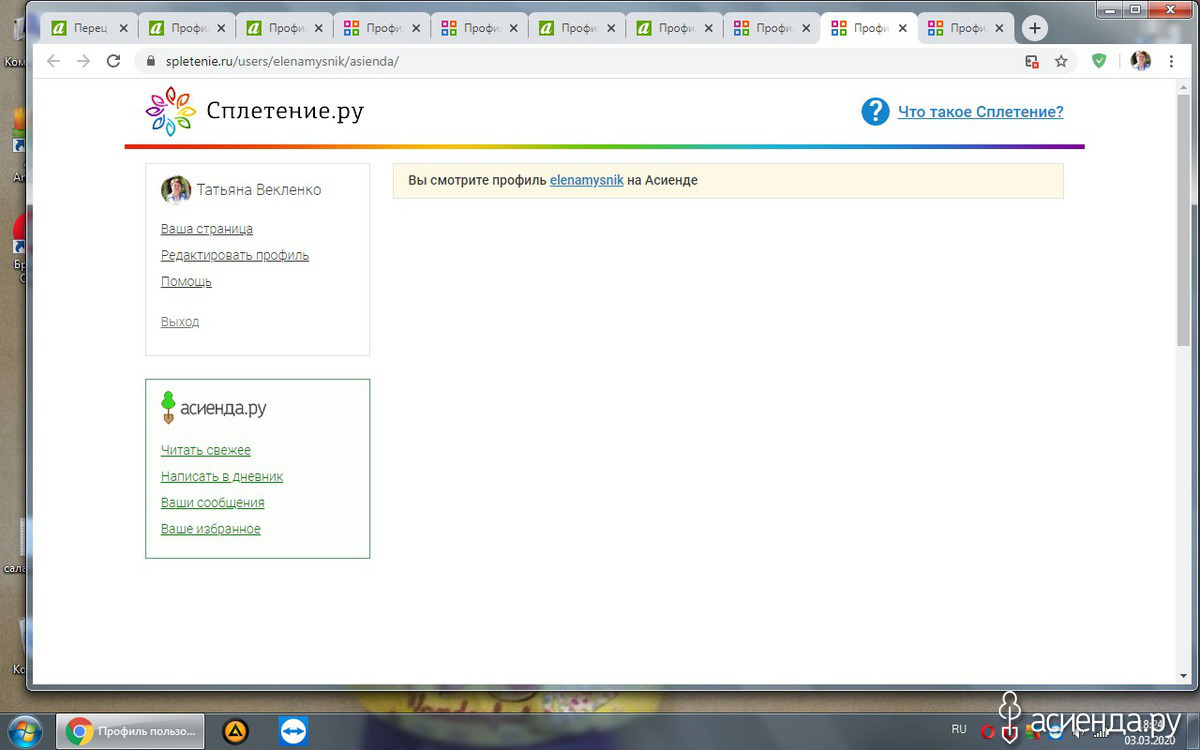Open the elenamysnik profile link
Image resolution: width=1200 pixels, height=750 pixels.
tap(587, 180)
